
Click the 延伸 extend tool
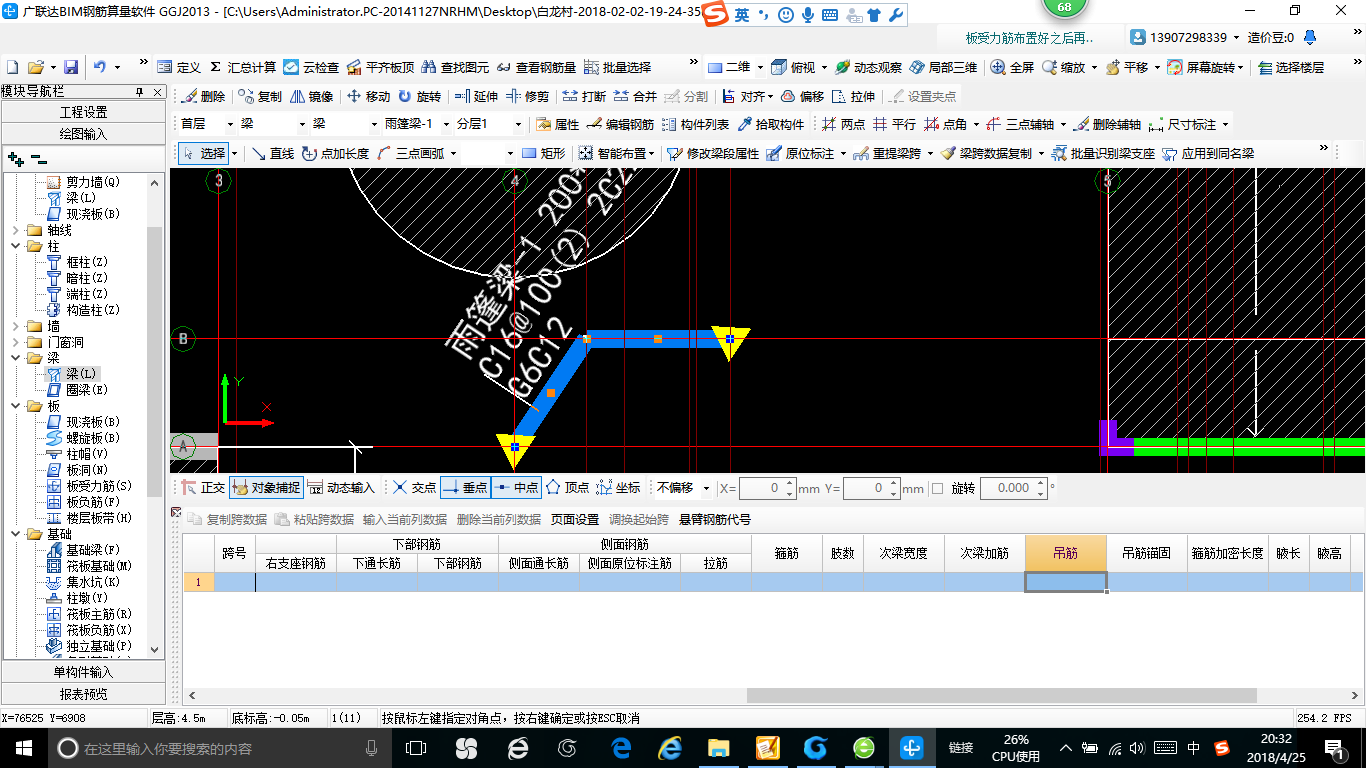click(476, 96)
